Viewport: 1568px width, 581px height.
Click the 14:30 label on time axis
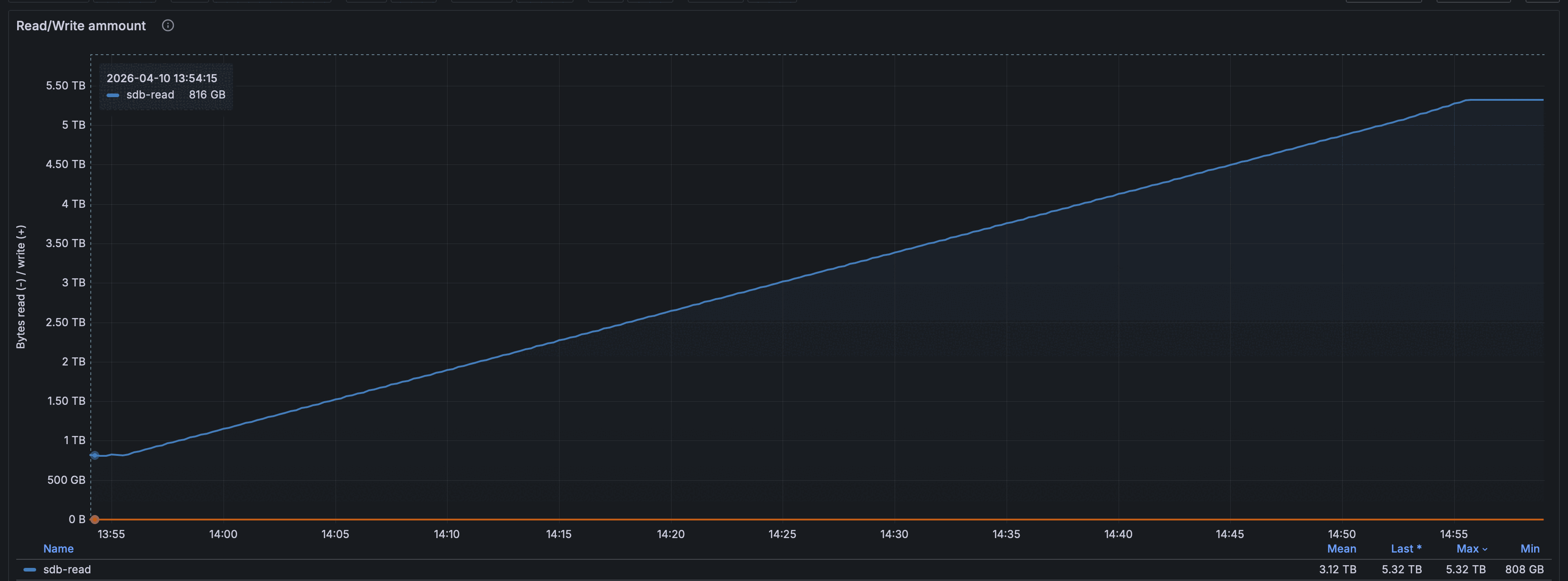tap(894, 534)
